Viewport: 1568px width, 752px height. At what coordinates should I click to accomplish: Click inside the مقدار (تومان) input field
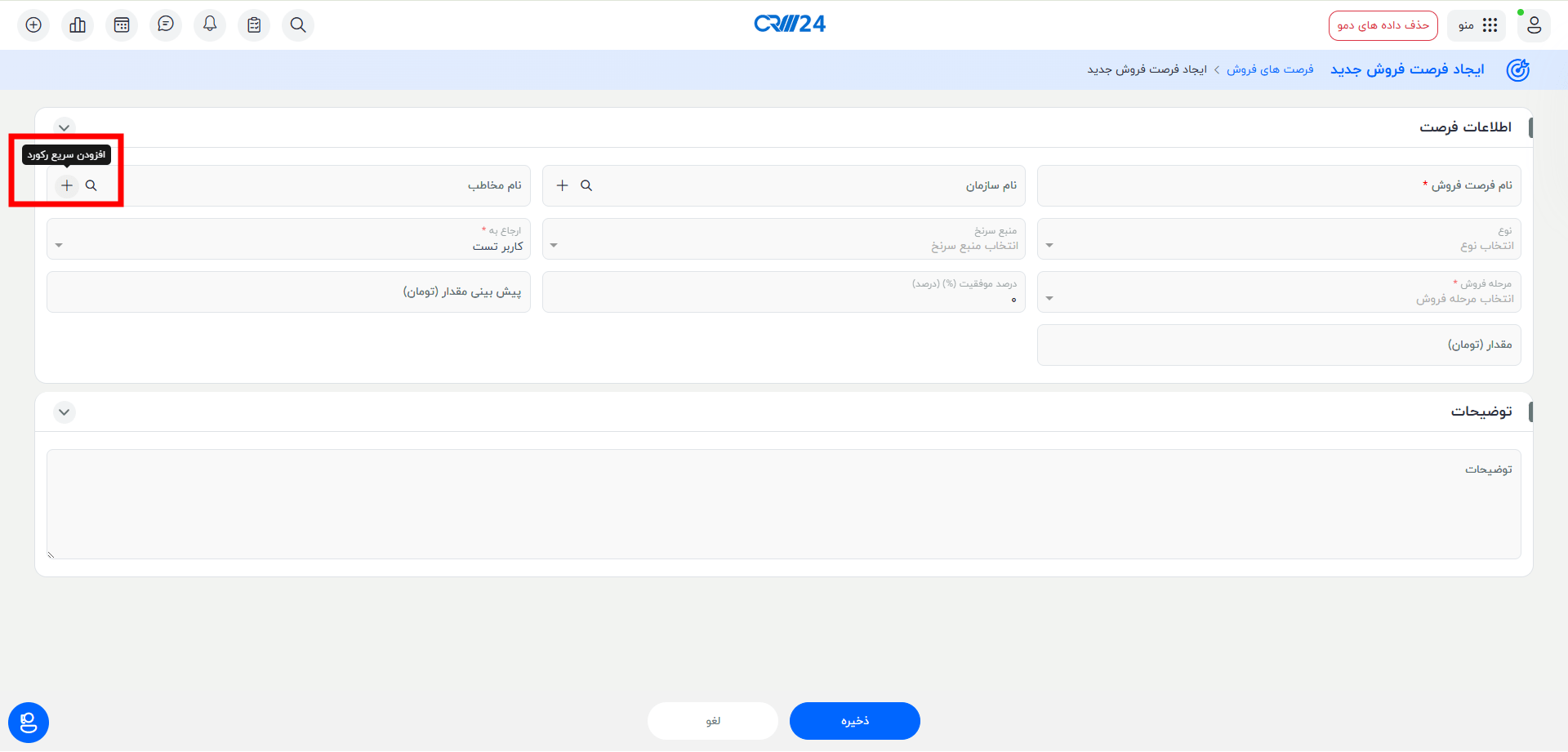(1278, 345)
